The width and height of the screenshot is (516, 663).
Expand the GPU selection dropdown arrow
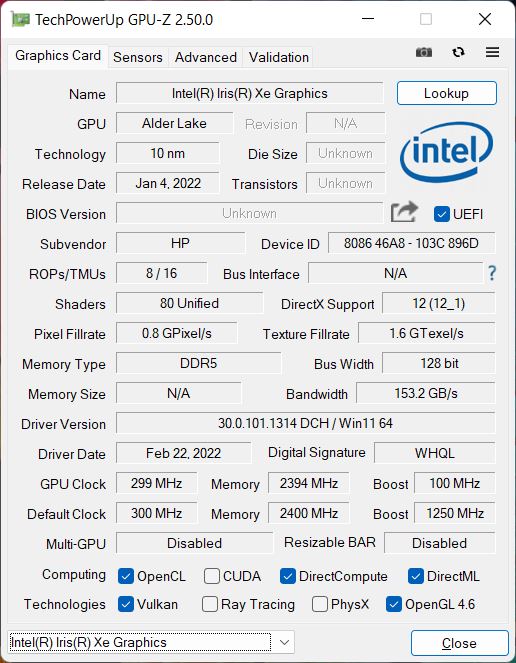tap(285, 642)
